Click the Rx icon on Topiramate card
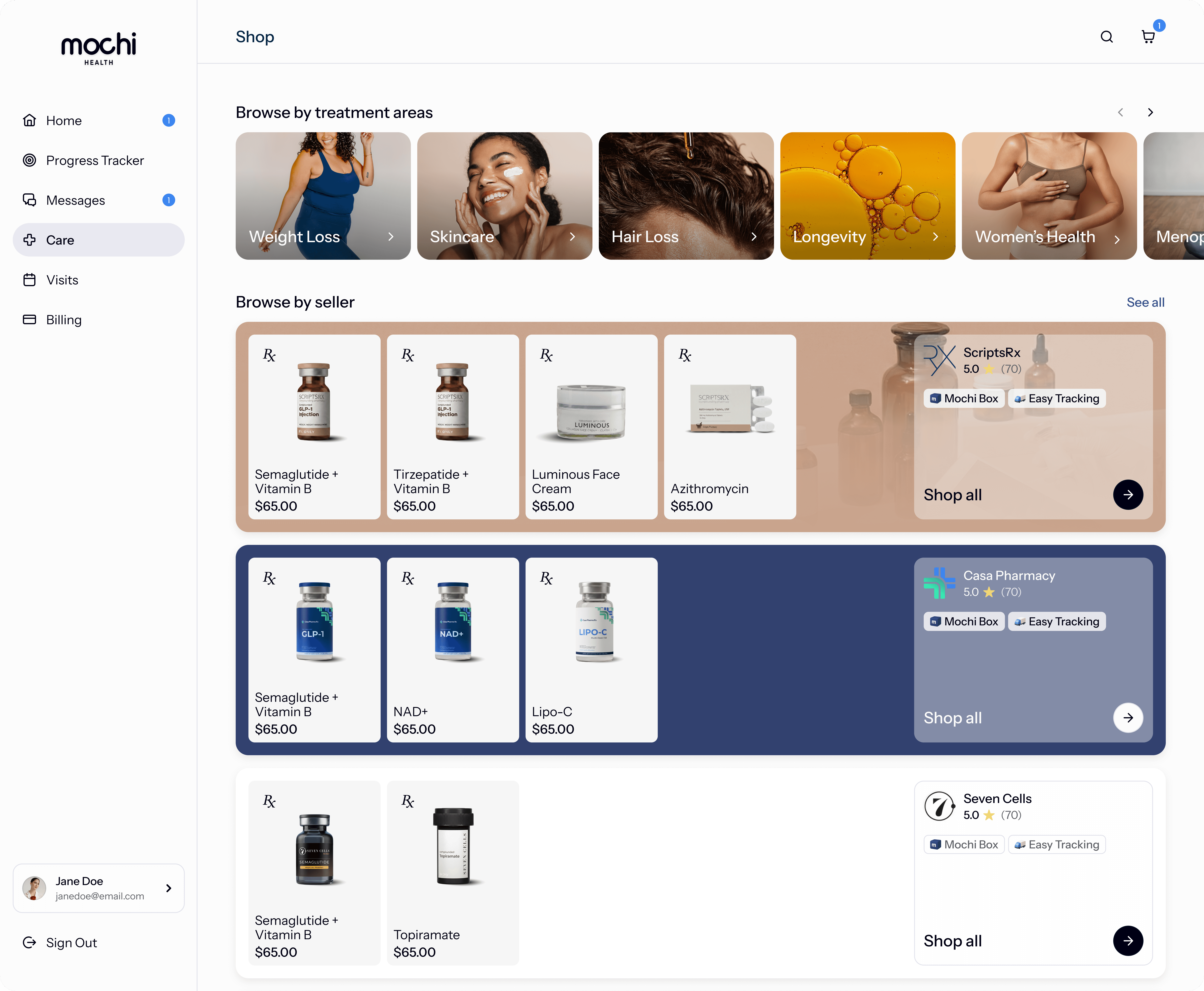The height and width of the screenshot is (991, 1204). pos(408,801)
